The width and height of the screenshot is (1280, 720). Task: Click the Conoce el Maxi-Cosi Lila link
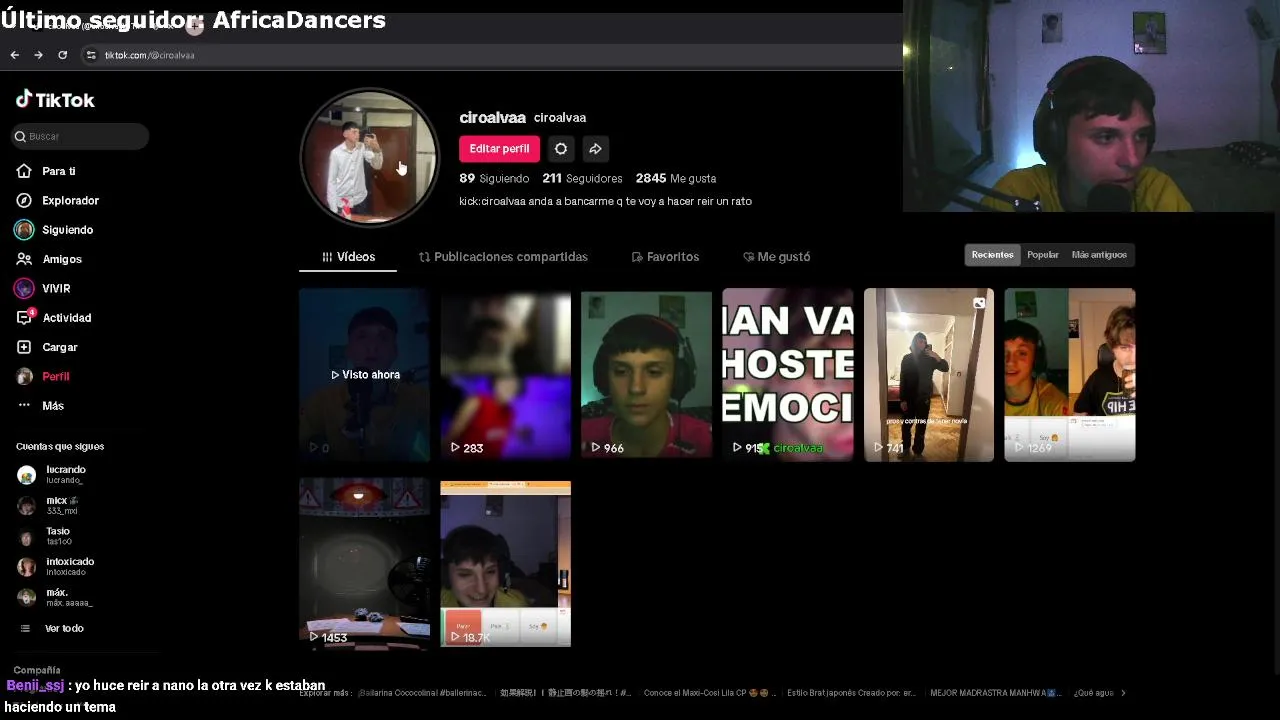click(x=708, y=693)
